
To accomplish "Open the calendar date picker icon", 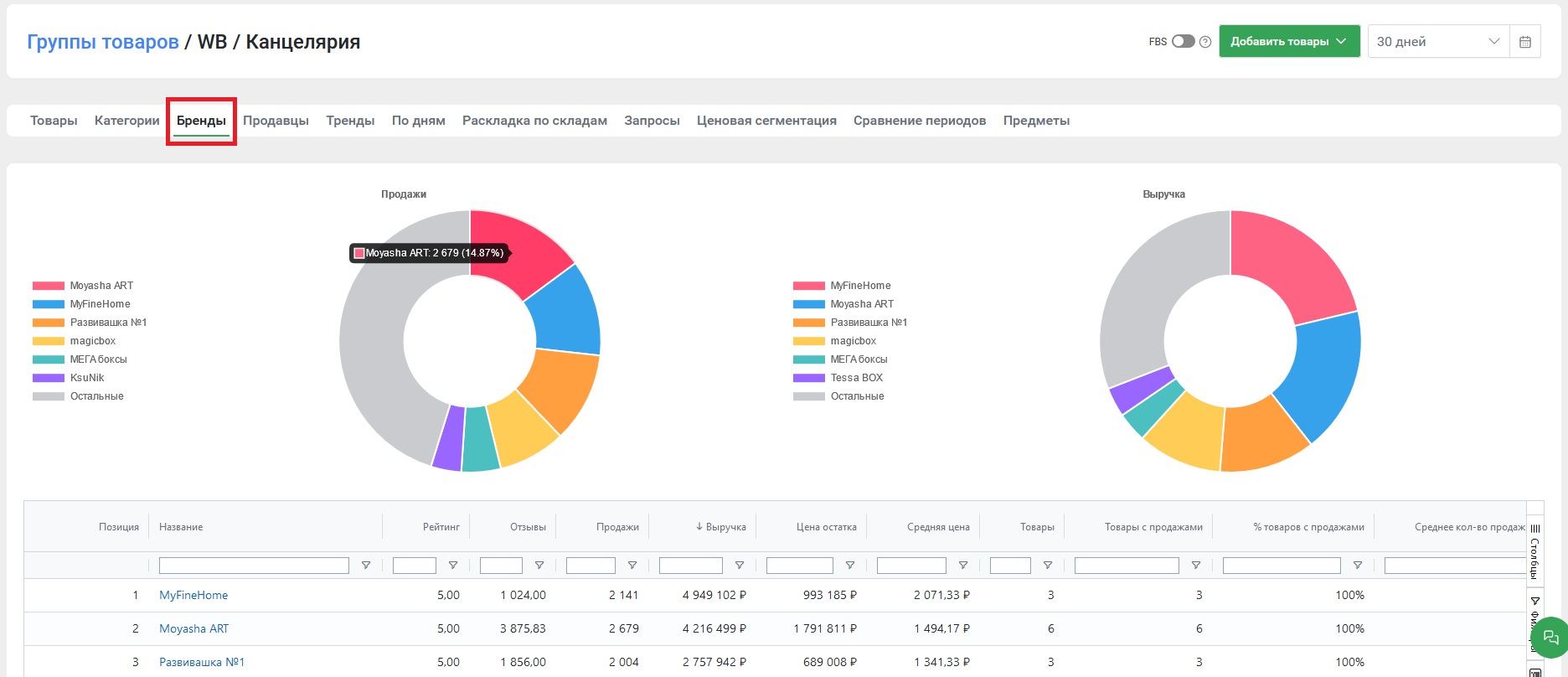I will point(1525,42).
